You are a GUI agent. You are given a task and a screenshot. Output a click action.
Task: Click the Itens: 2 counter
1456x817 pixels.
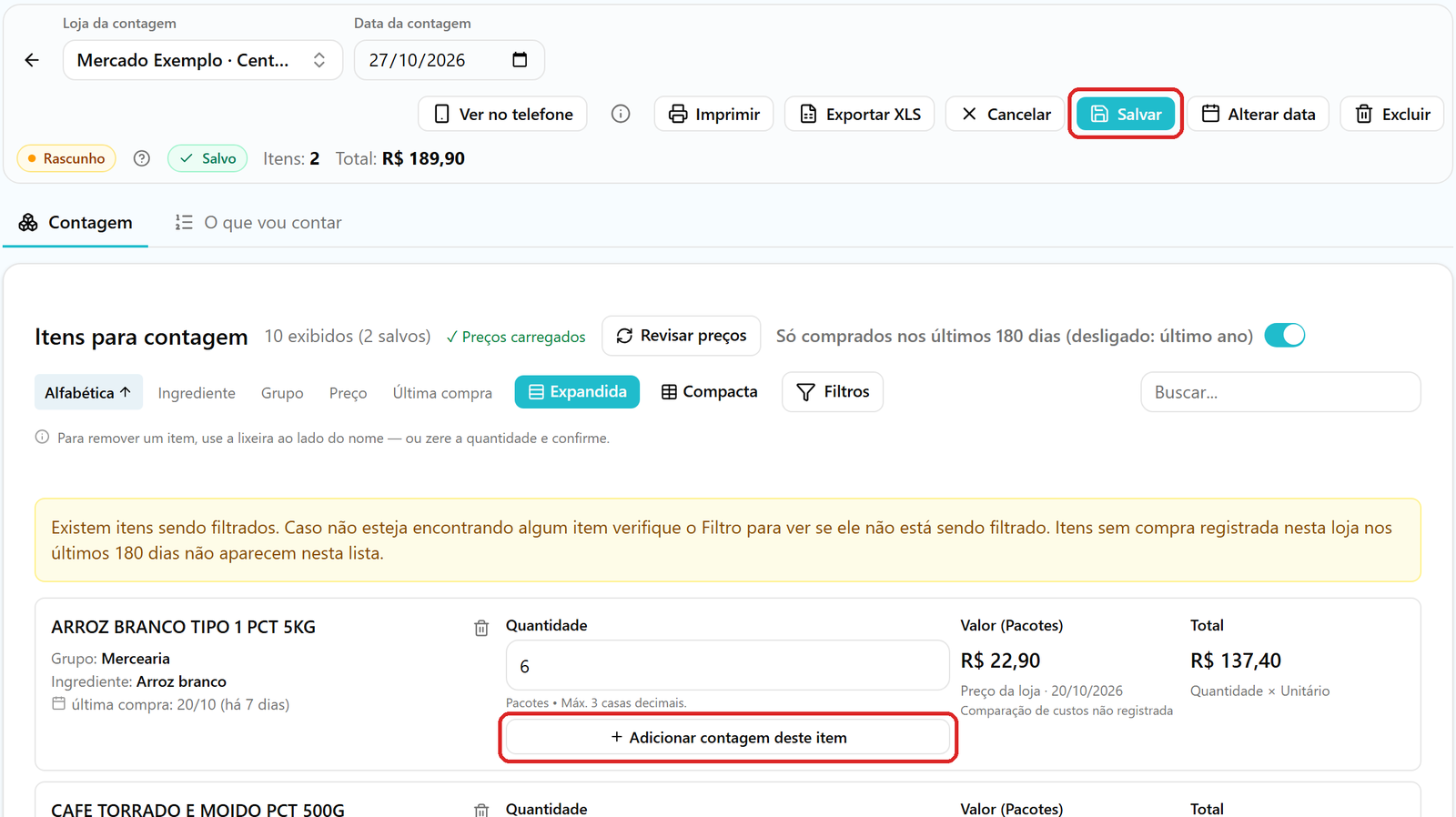(x=291, y=158)
